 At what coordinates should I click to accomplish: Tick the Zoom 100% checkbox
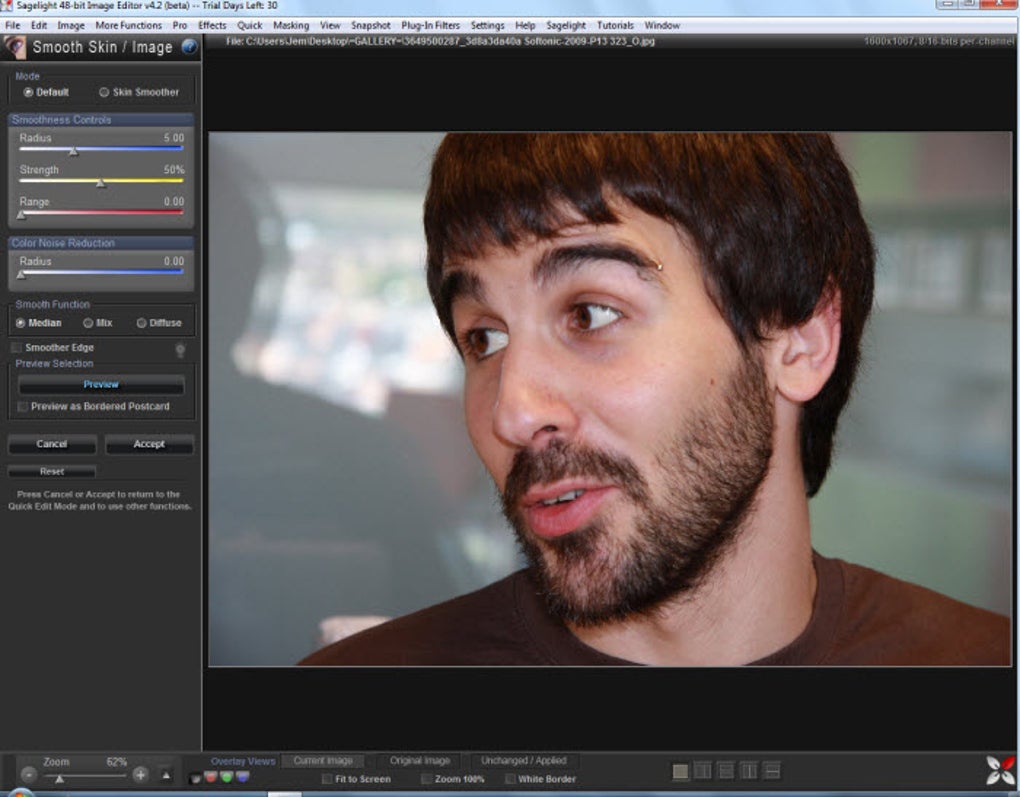pyautogui.click(x=426, y=779)
